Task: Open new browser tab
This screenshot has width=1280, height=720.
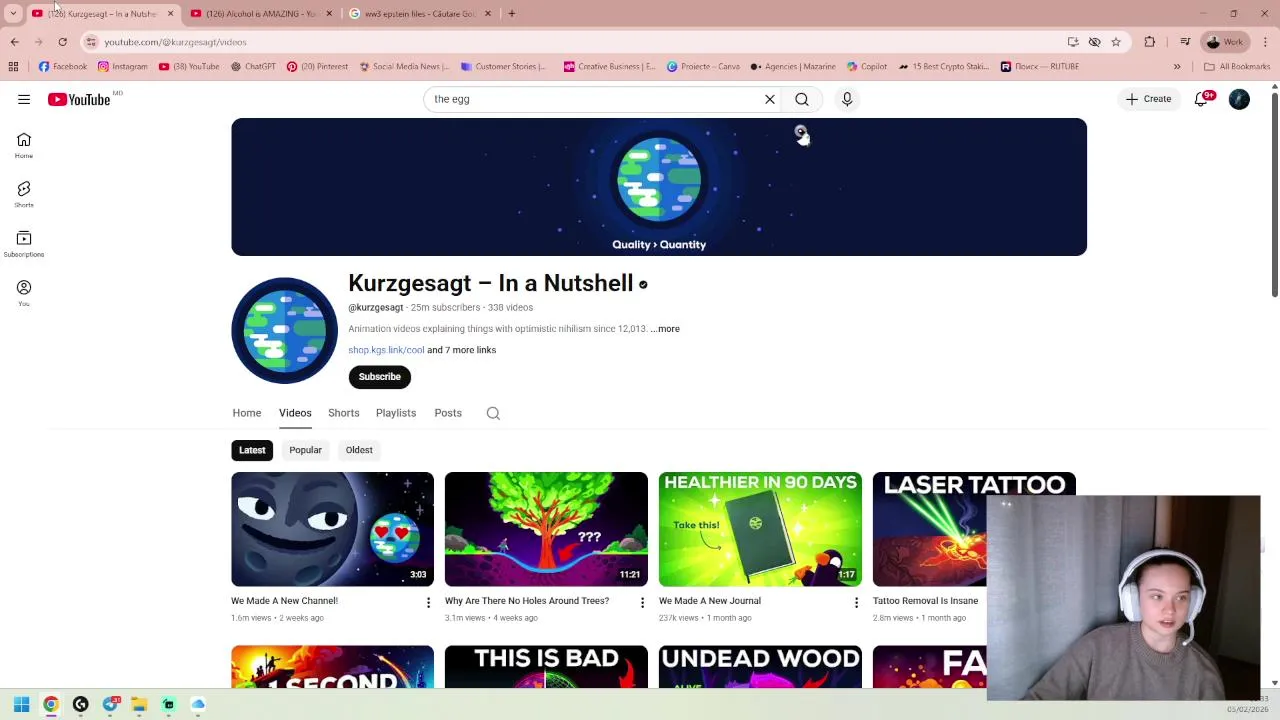Action: pyautogui.click(x=511, y=14)
